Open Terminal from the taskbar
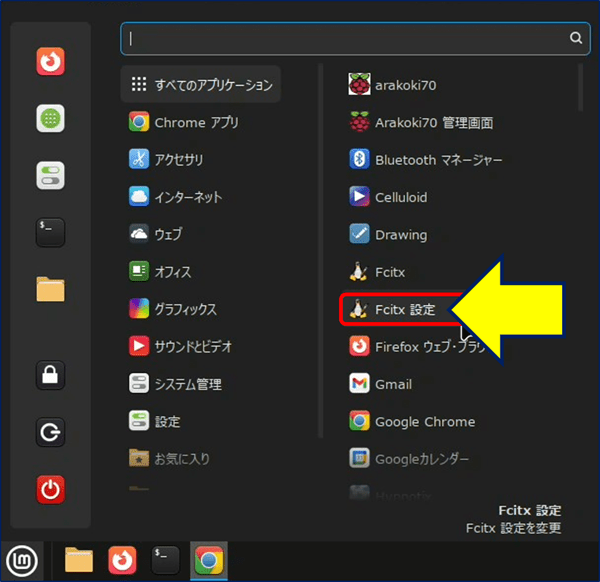This screenshot has height=582, width=600. pos(165,560)
